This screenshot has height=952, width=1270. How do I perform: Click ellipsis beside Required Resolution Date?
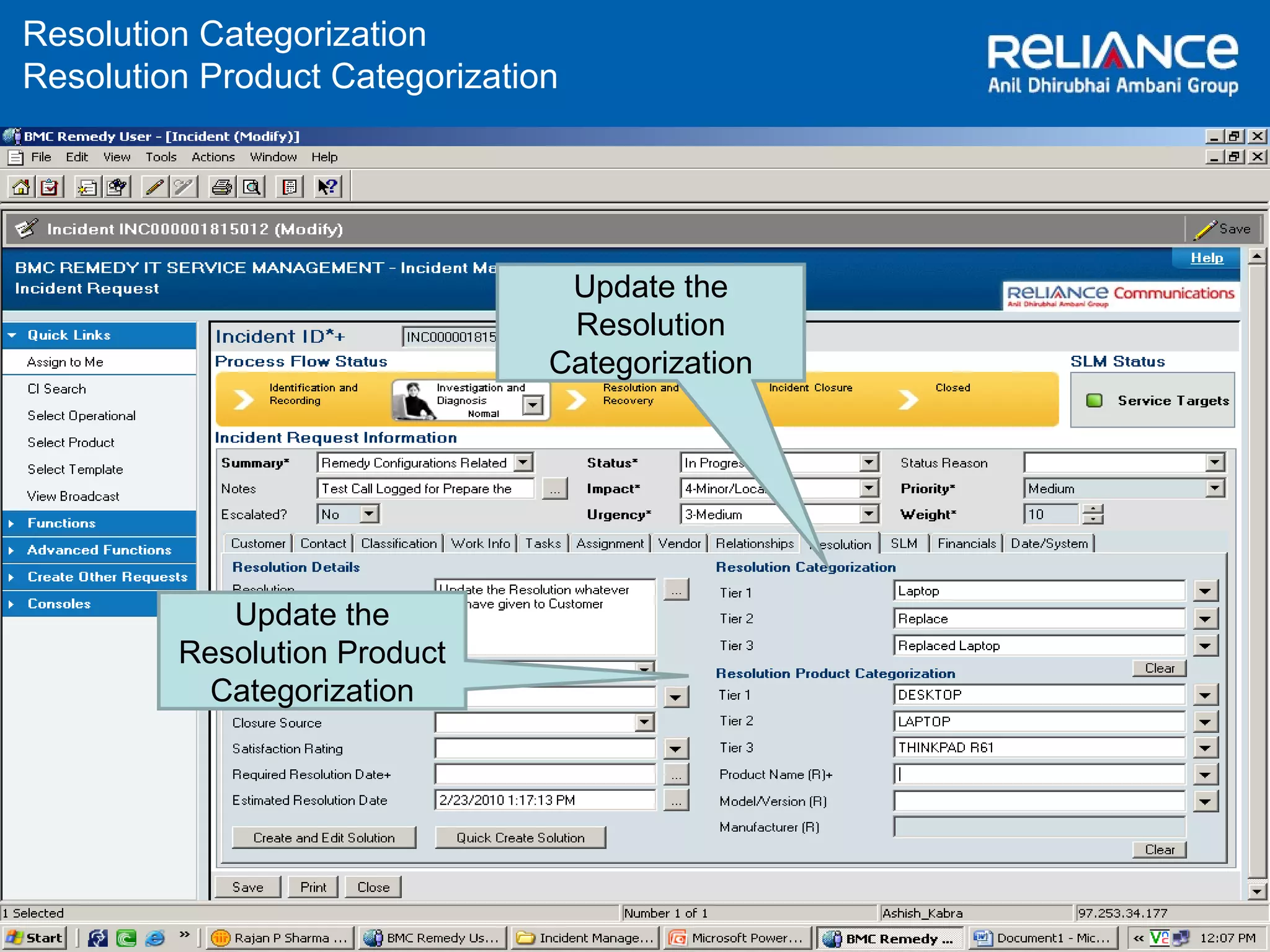(676, 775)
